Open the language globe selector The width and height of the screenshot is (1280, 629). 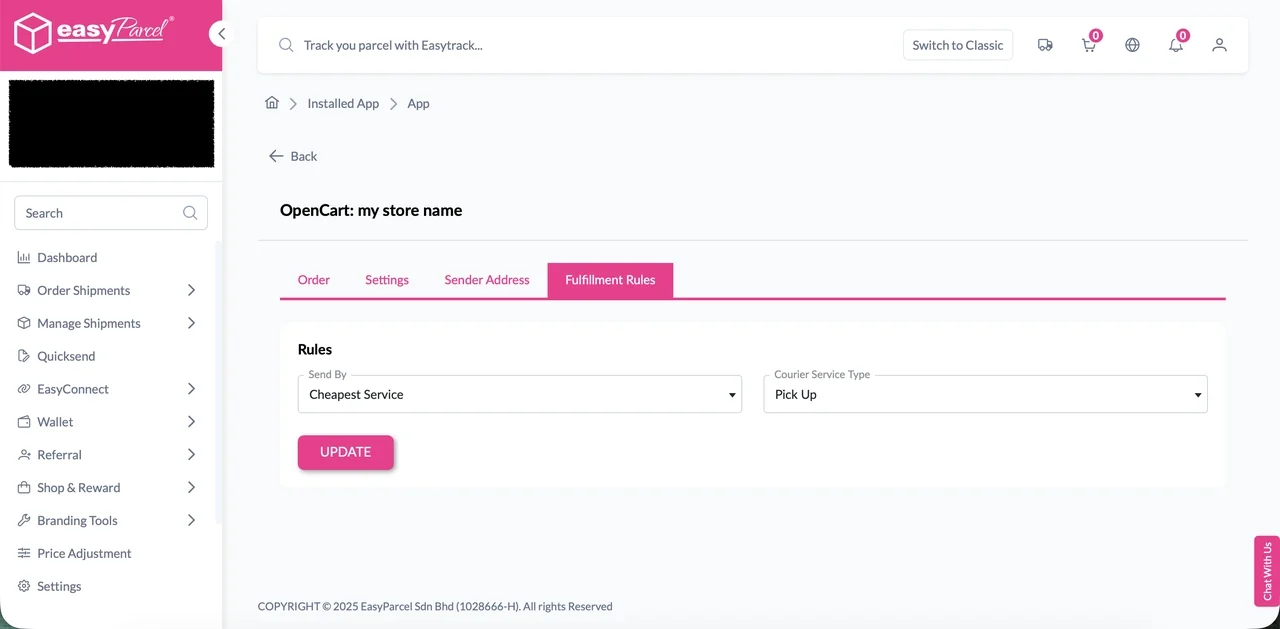(1132, 45)
